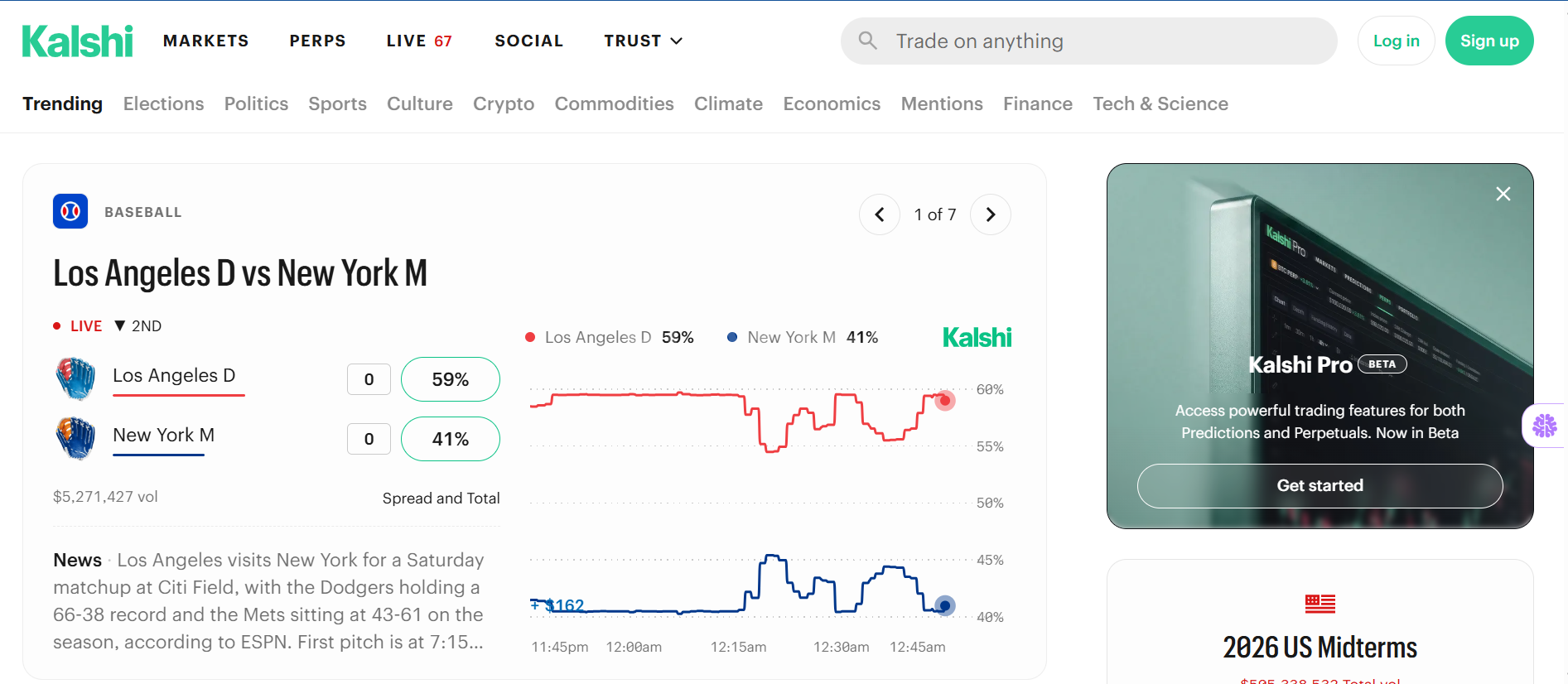Click the Sign up button
The height and width of the screenshot is (684, 1568).
(x=1488, y=41)
